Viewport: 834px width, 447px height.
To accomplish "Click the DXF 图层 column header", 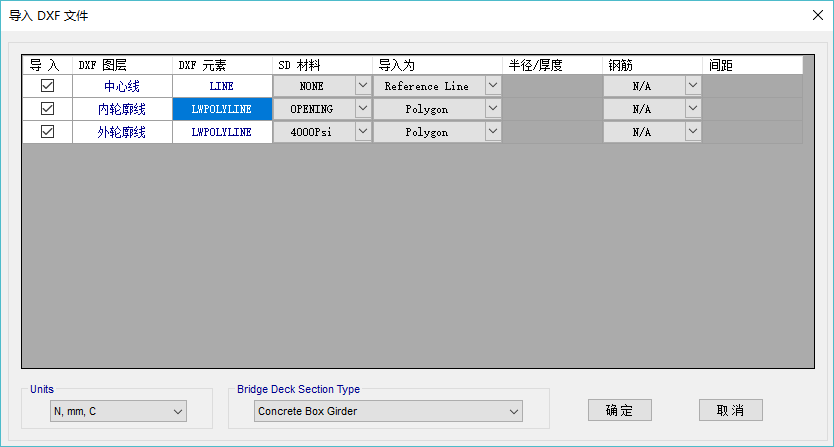I will 122,65.
